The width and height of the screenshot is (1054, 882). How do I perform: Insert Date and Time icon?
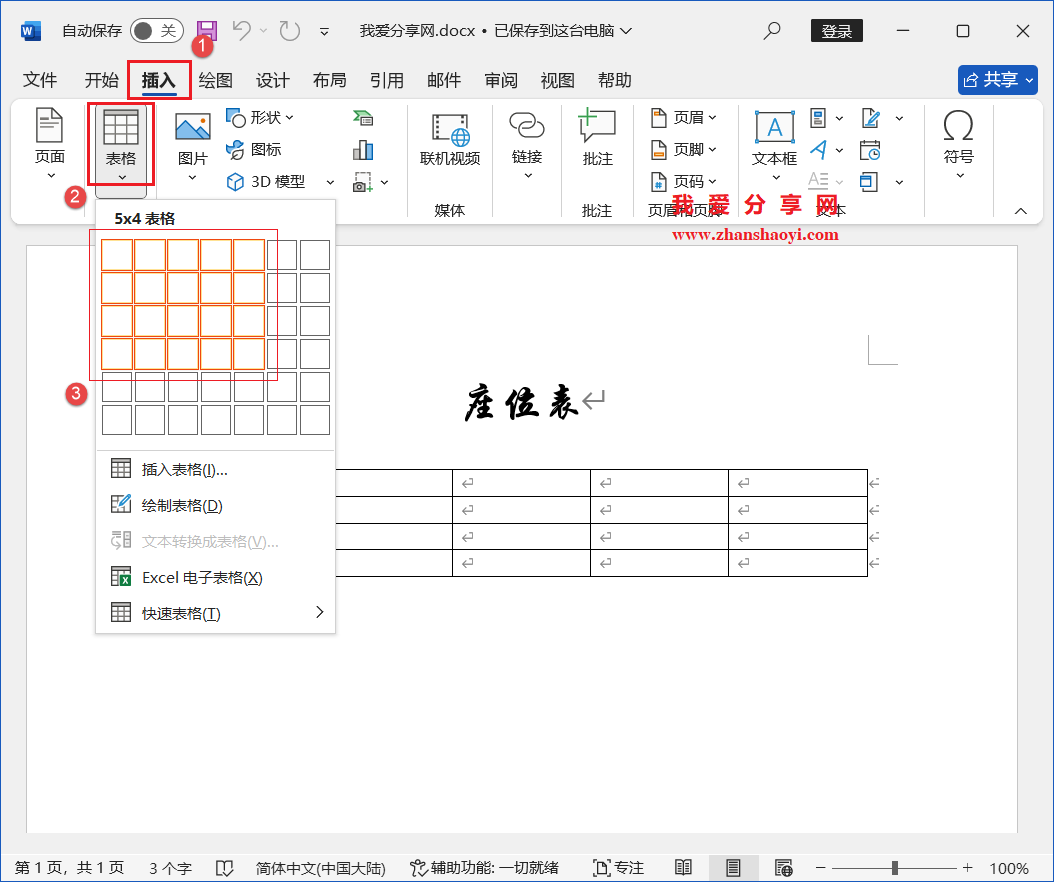click(x=870, y=150)
